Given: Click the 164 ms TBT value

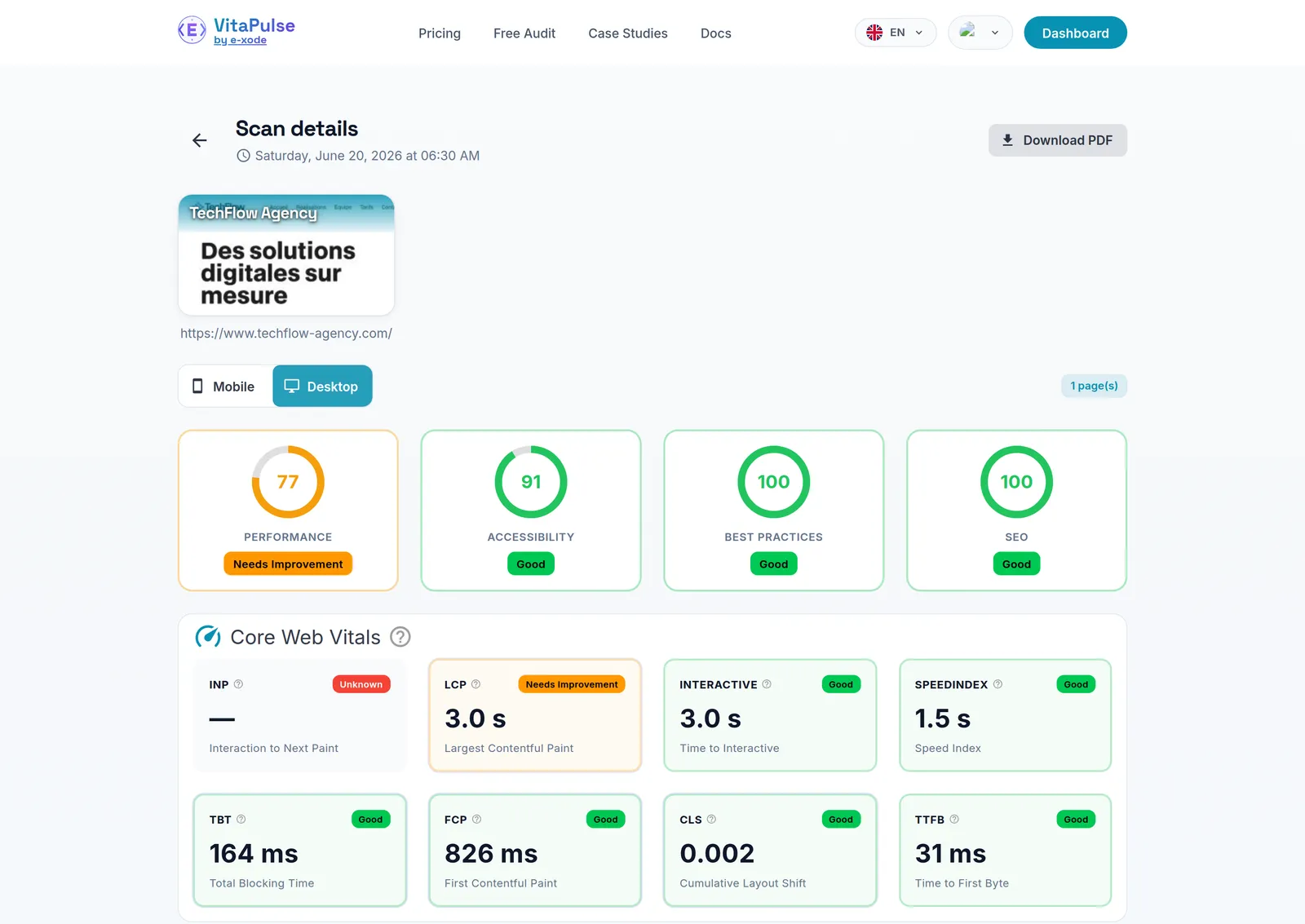Looking at the screenshot, I should pos(254,854).
